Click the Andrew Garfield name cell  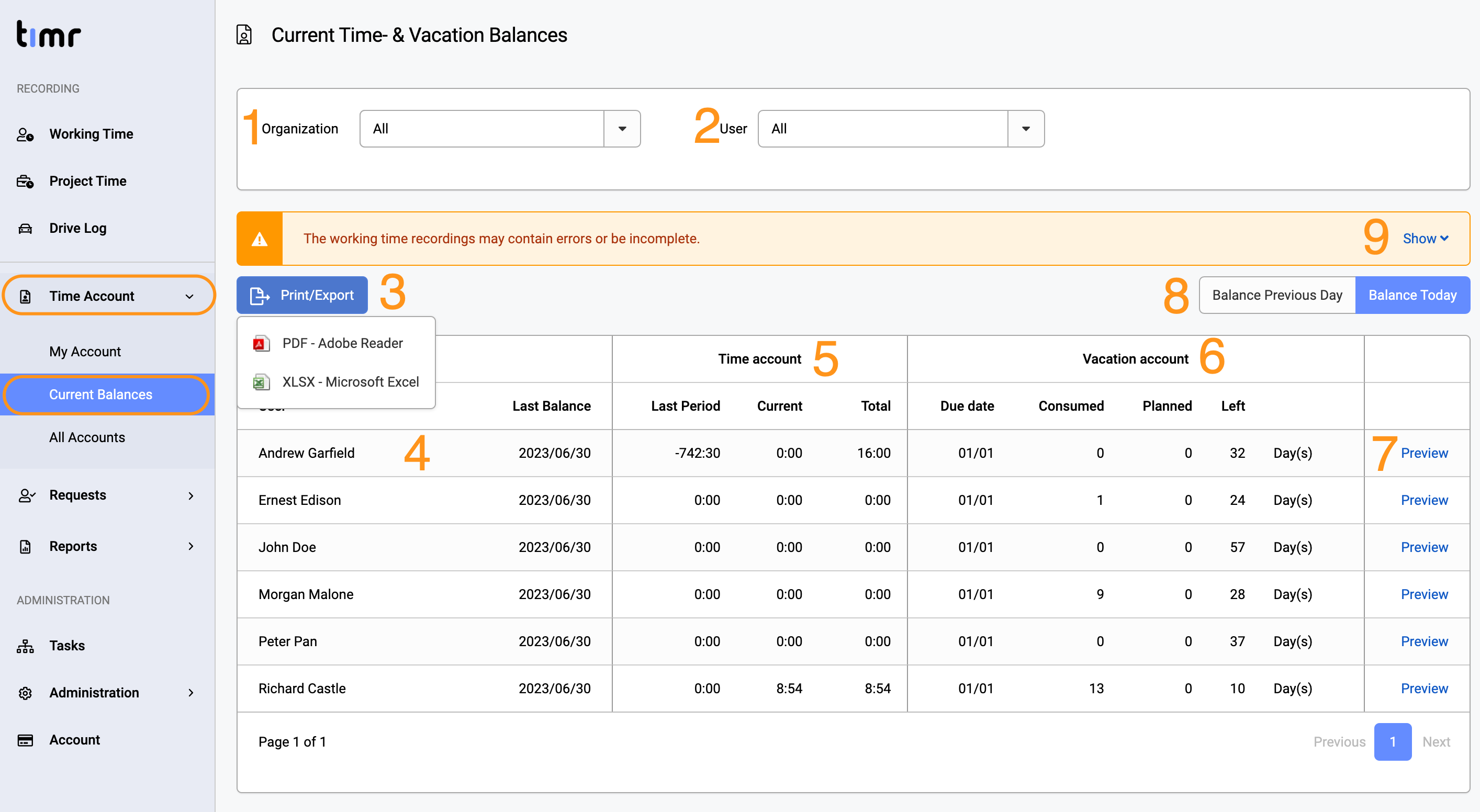pyautogui.click(x=306, y=454)
